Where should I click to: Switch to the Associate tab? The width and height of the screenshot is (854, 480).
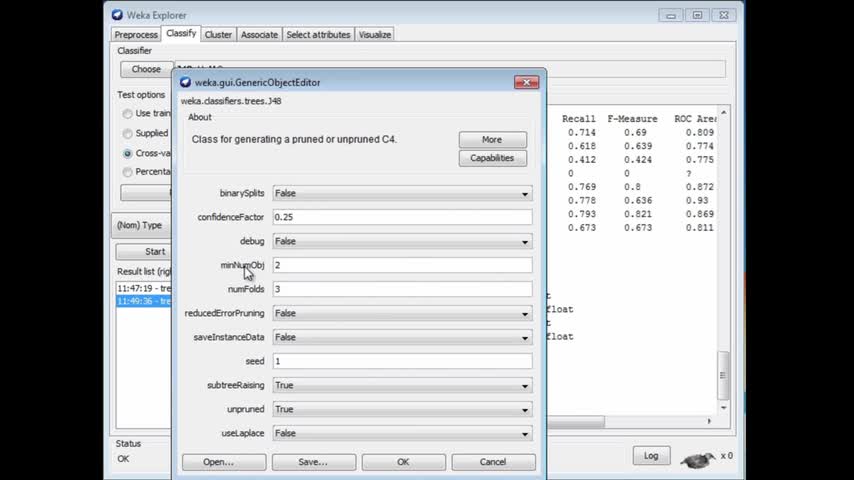[x=259, y=34]
